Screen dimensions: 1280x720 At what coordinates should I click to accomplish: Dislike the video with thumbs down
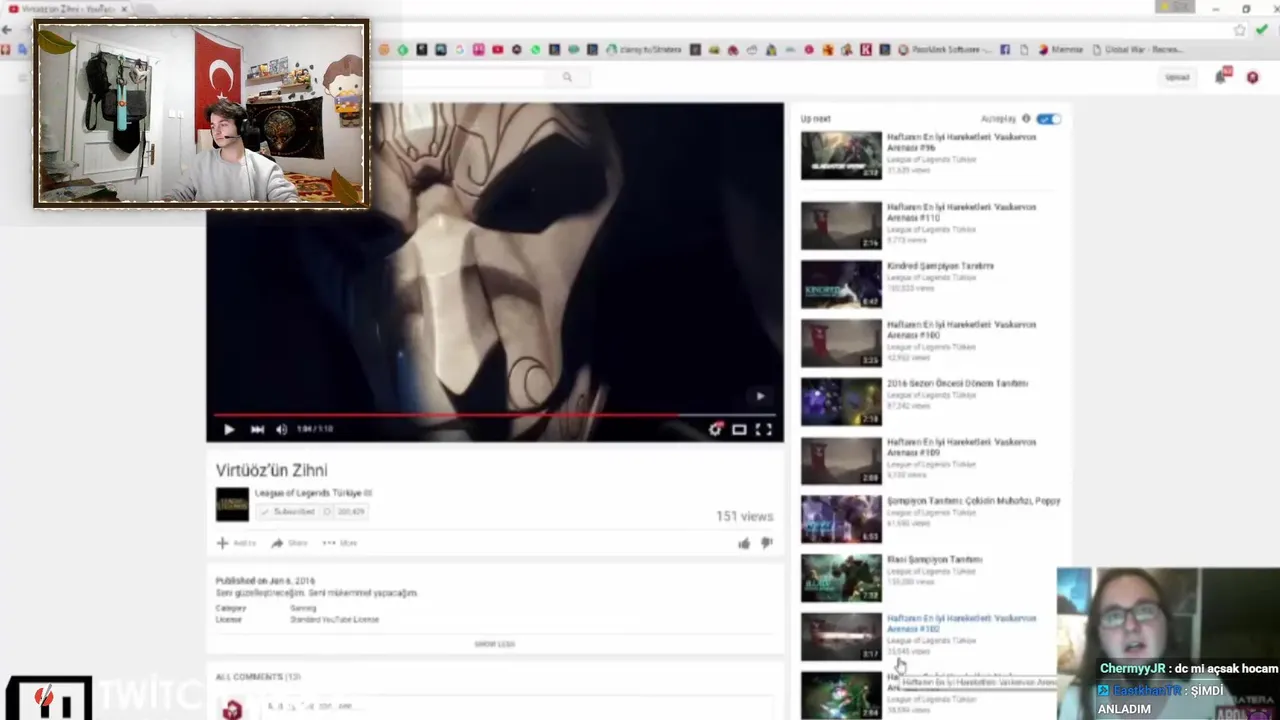tap(767, 543)
